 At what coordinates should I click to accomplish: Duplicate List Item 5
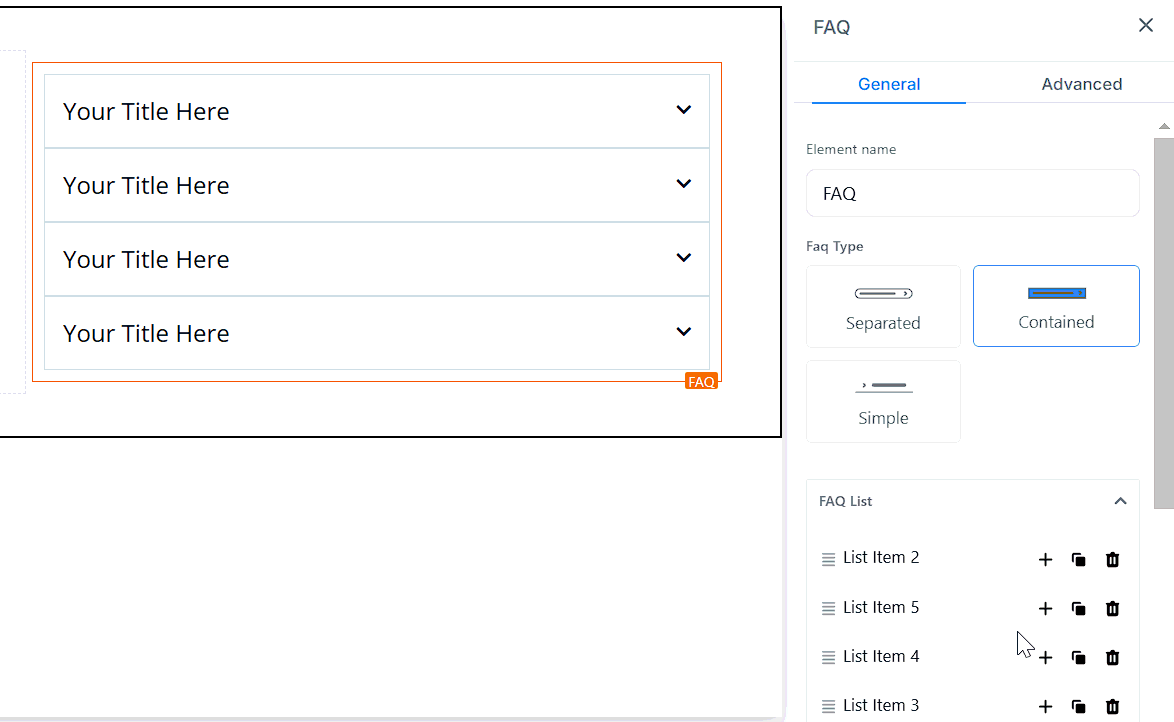[1078, 609]
